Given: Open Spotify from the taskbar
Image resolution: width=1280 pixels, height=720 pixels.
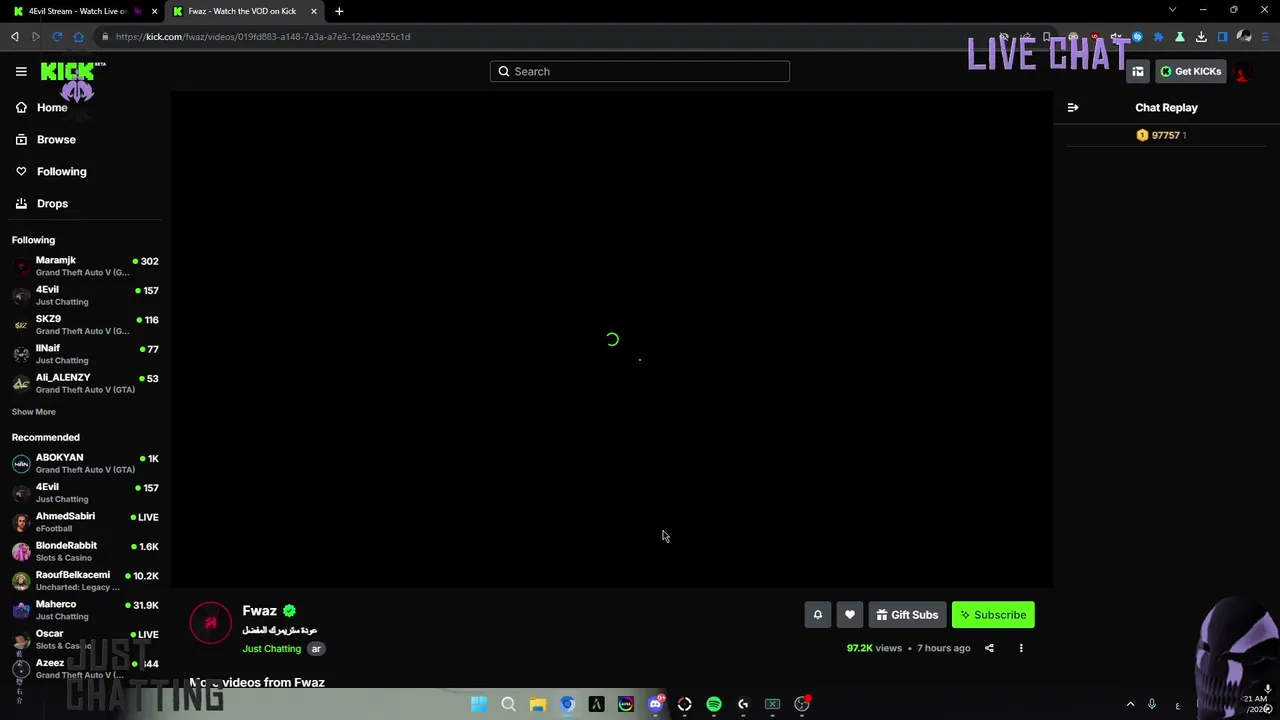Looking at the screenshot, I should click(x=714, y=705).
